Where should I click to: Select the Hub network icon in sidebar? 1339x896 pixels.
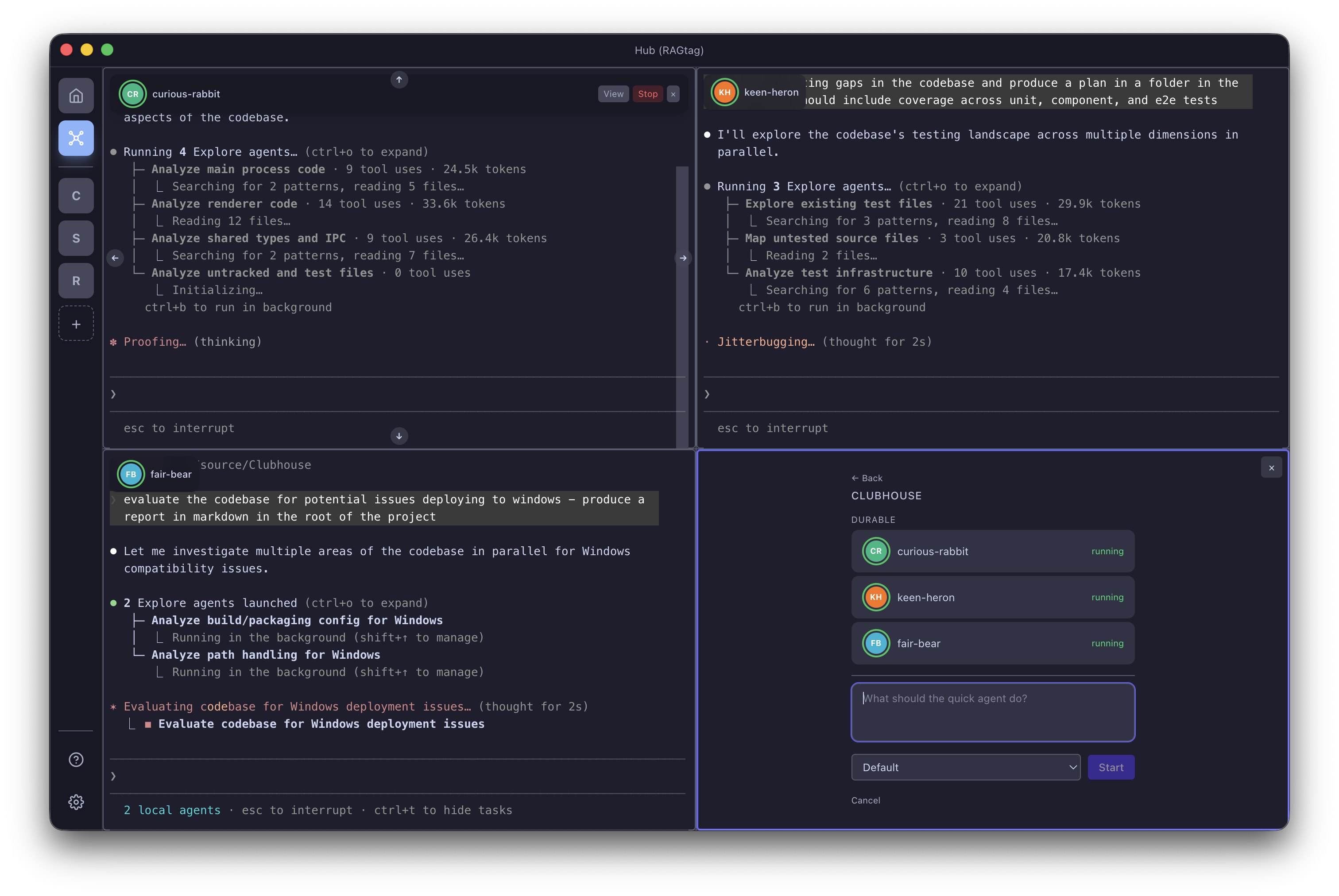tap(76, 138)
